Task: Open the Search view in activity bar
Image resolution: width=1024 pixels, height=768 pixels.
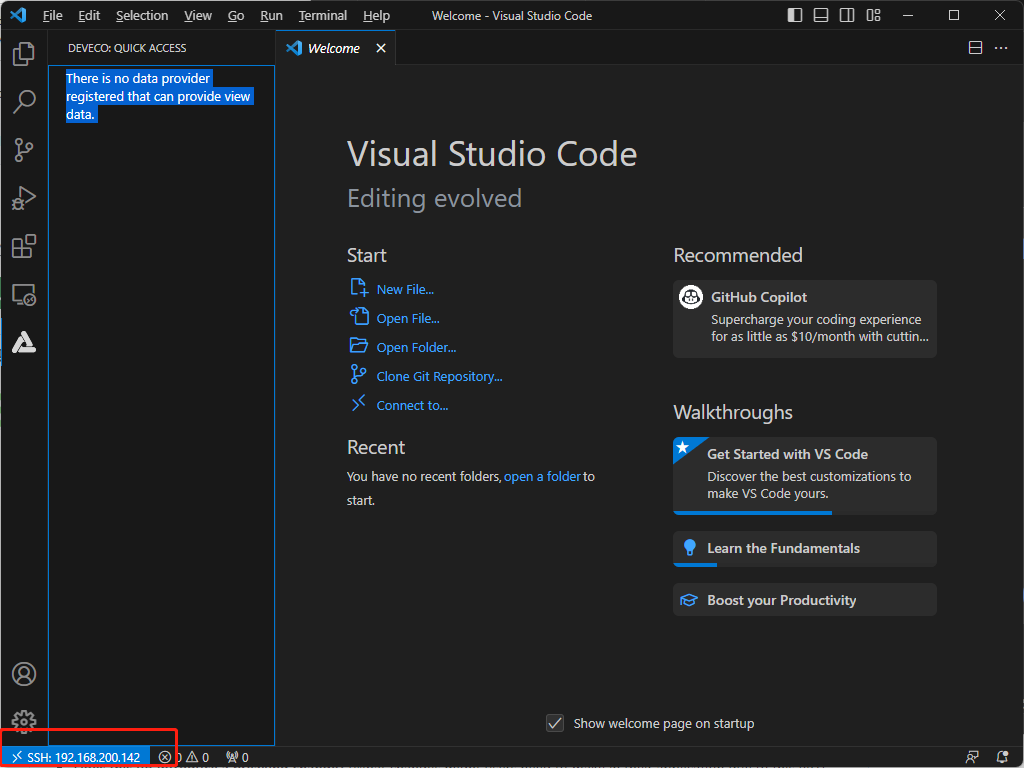Action: [x=24, y=102]
